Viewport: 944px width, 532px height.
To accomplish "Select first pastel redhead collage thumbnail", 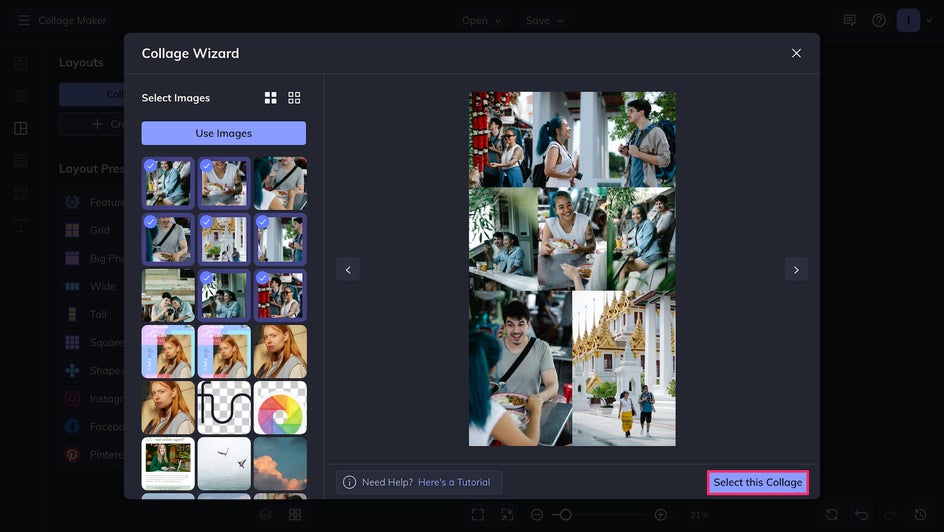I will 168,351.
